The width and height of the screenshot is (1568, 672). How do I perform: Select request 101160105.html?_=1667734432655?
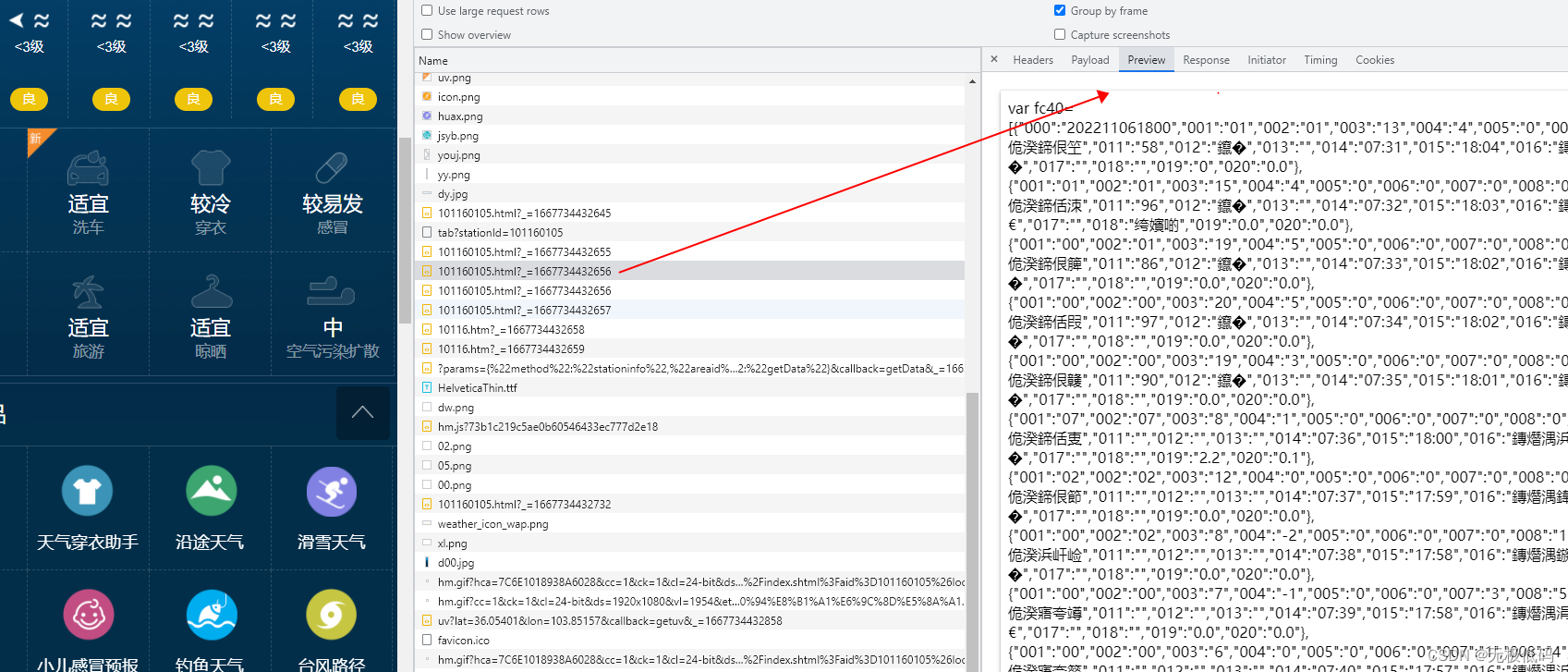(x=689, y=252)
